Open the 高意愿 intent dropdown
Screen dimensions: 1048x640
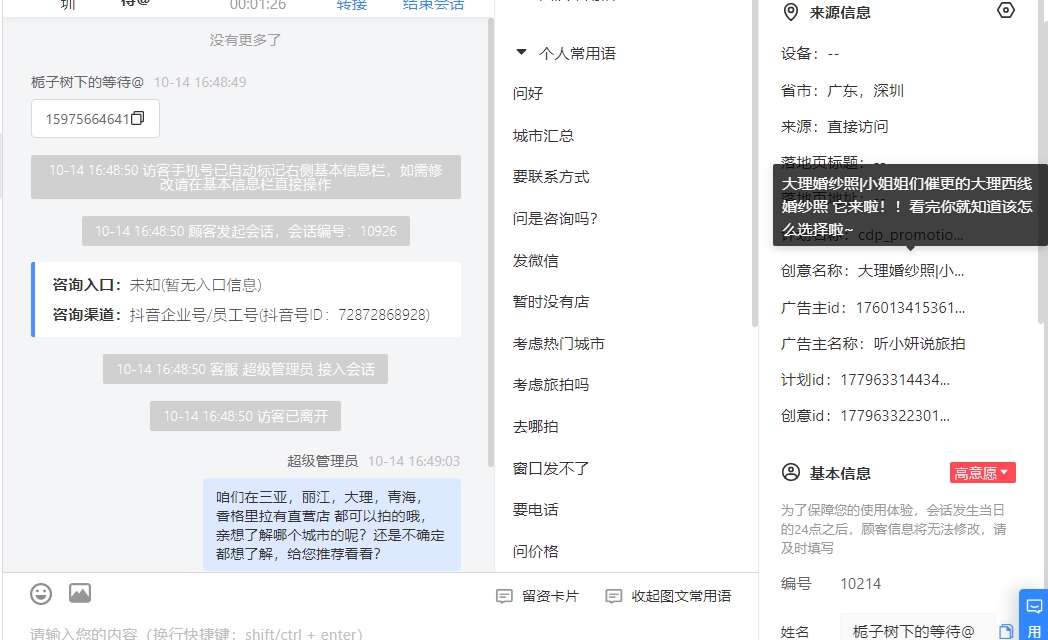pyautogui.click(x=982, y=473)
